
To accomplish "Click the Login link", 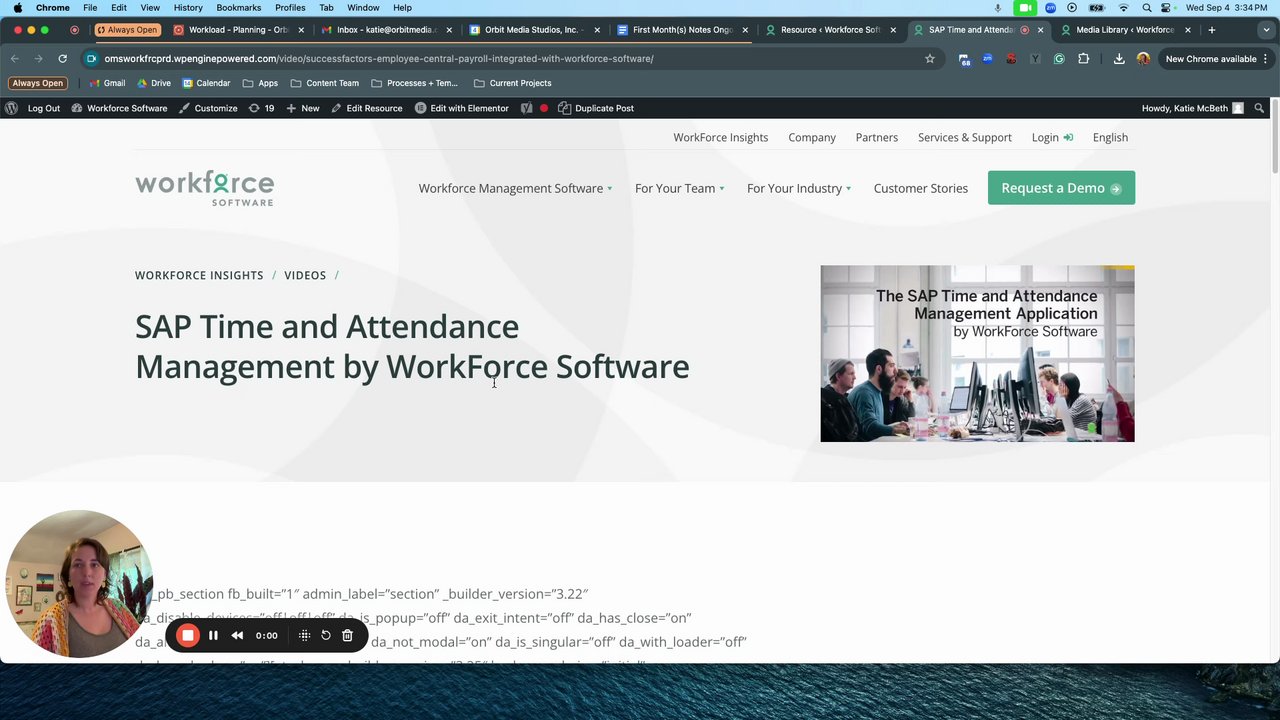I will point(1052,137).
